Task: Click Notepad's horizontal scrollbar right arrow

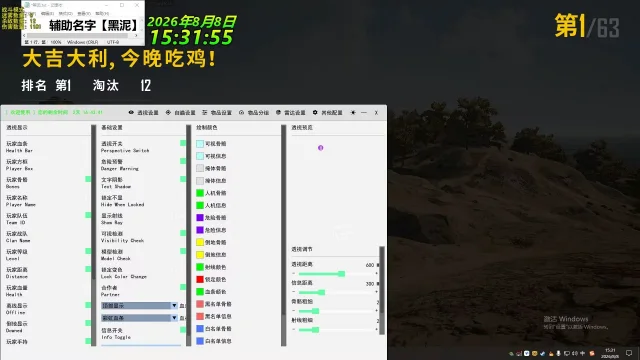Action: pyautogui.click(x=136, y=36)
